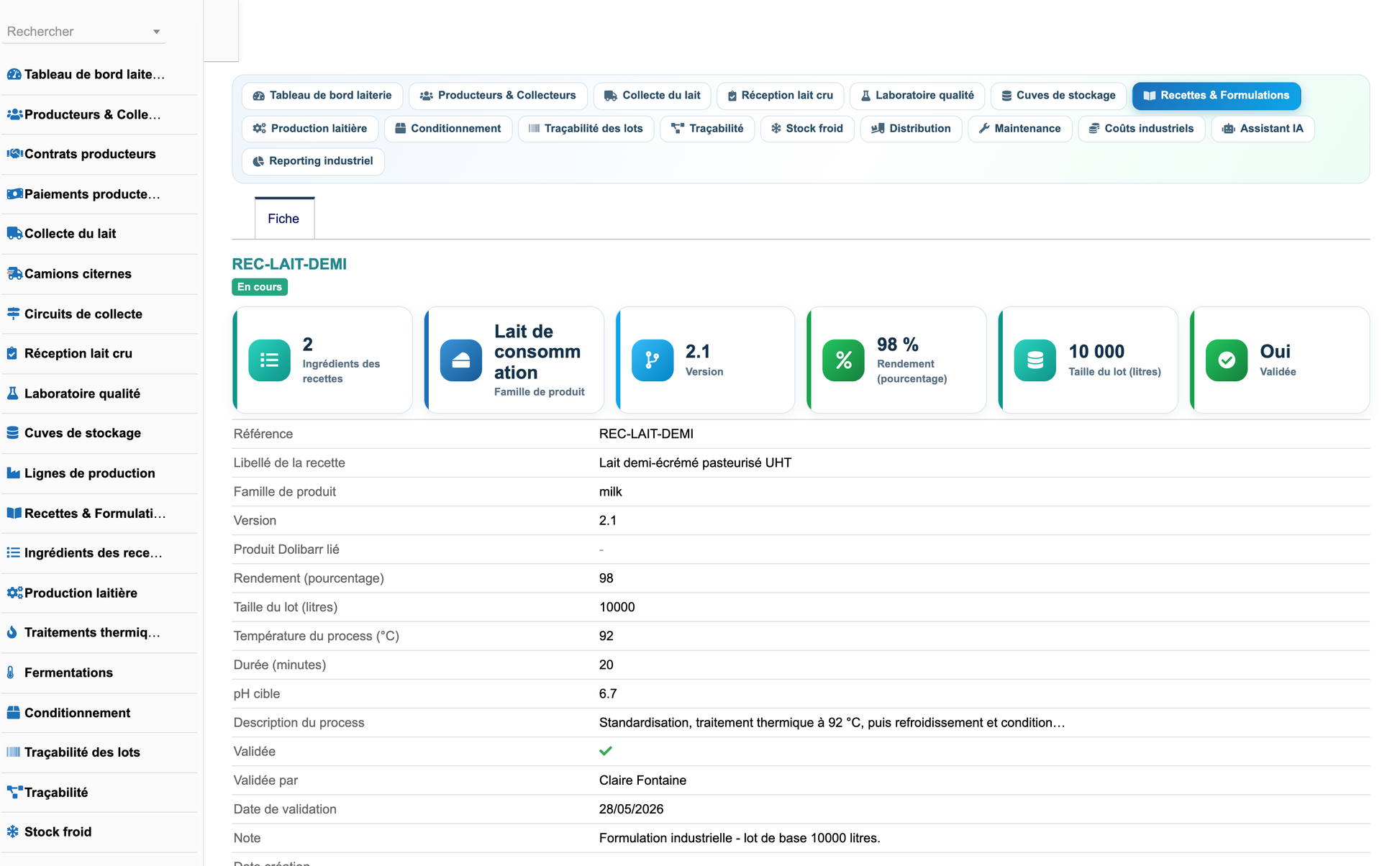Click the Tableau de bord laiterie sidebar icon
Screen dimensions: 1400x866
coord(14,74)
